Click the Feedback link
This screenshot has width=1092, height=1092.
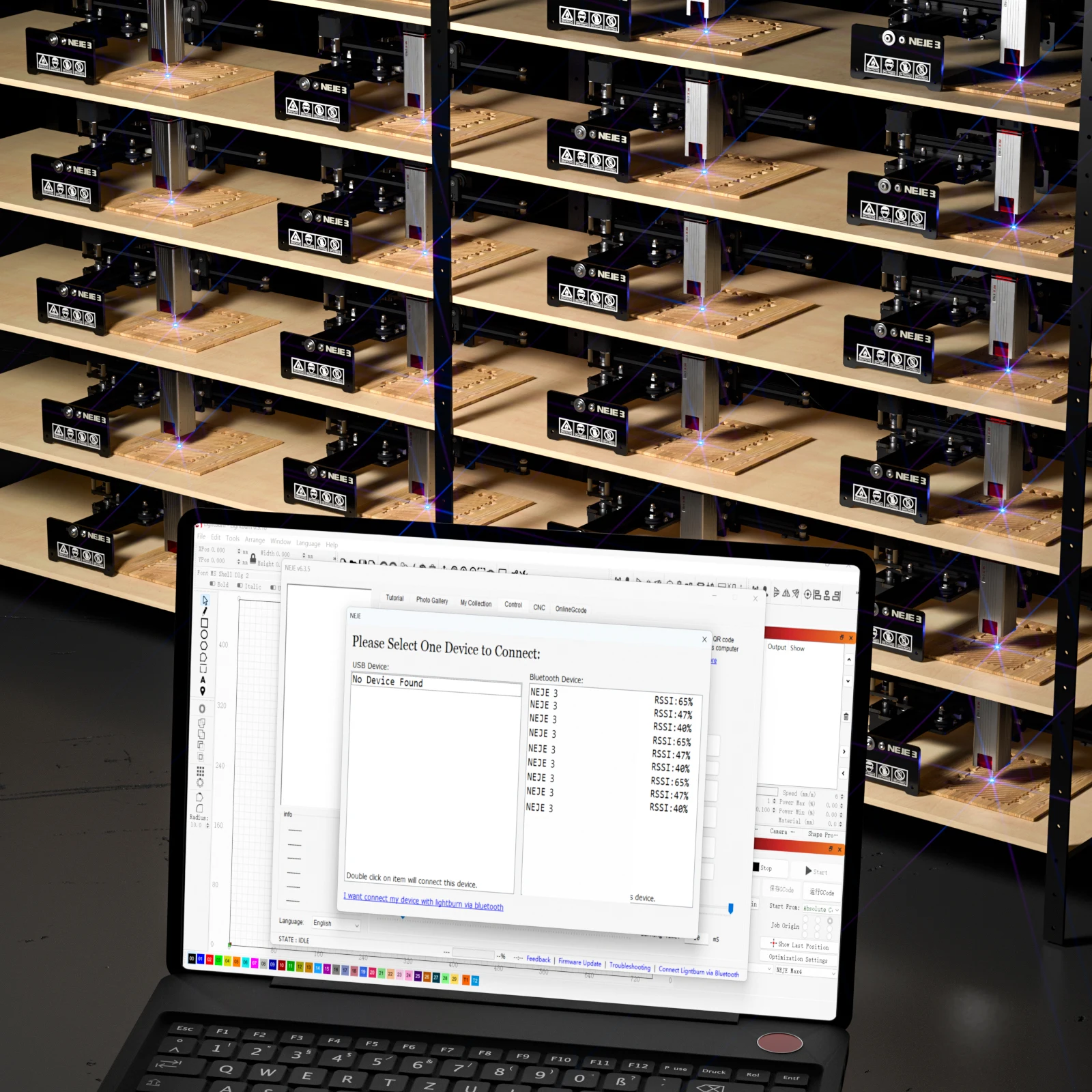point(538,960)
